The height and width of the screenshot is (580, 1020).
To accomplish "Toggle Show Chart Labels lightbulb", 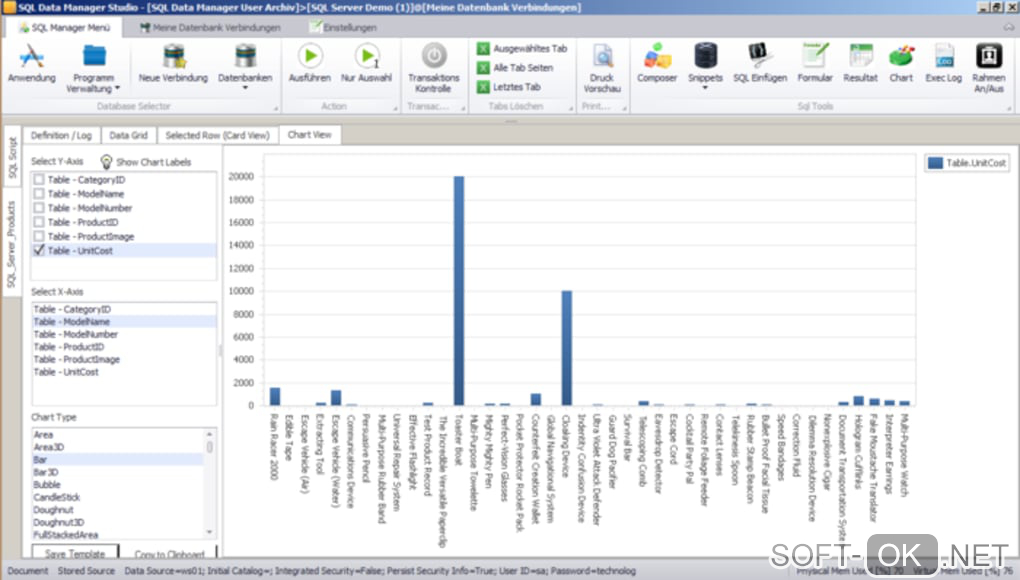I will pyautogui.click(x=106, y=162).
